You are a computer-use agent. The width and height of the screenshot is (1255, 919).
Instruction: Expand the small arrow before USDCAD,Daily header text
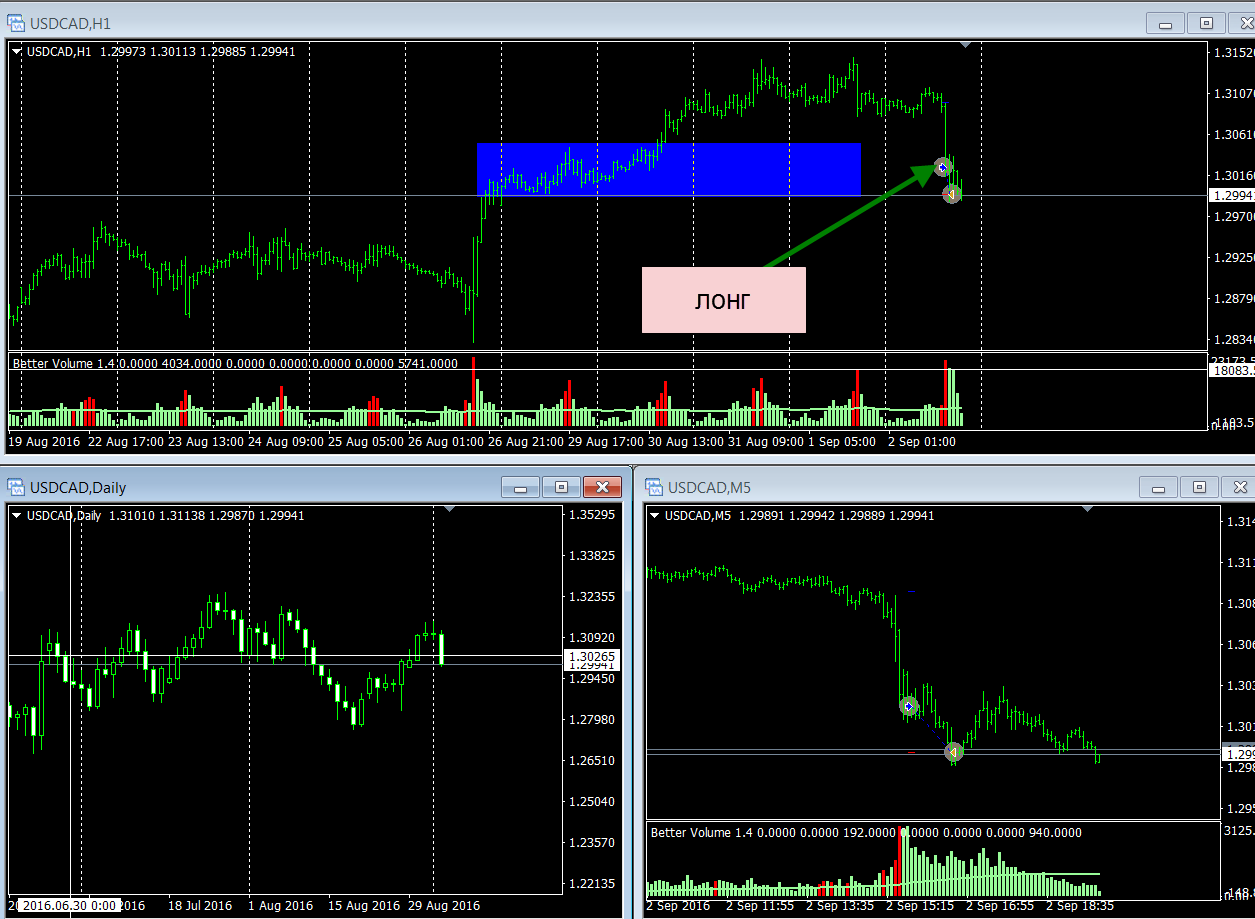click(18, 516)
